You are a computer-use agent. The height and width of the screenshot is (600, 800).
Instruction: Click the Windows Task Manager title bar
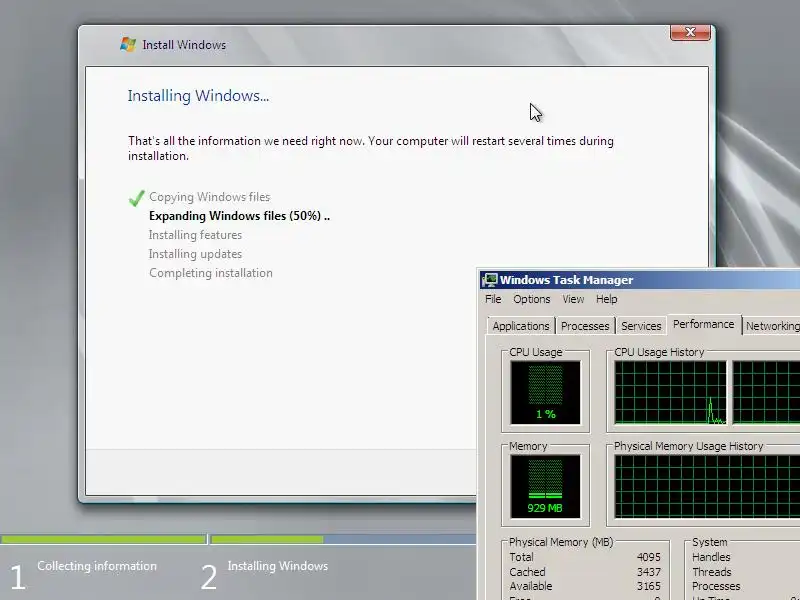640,280
